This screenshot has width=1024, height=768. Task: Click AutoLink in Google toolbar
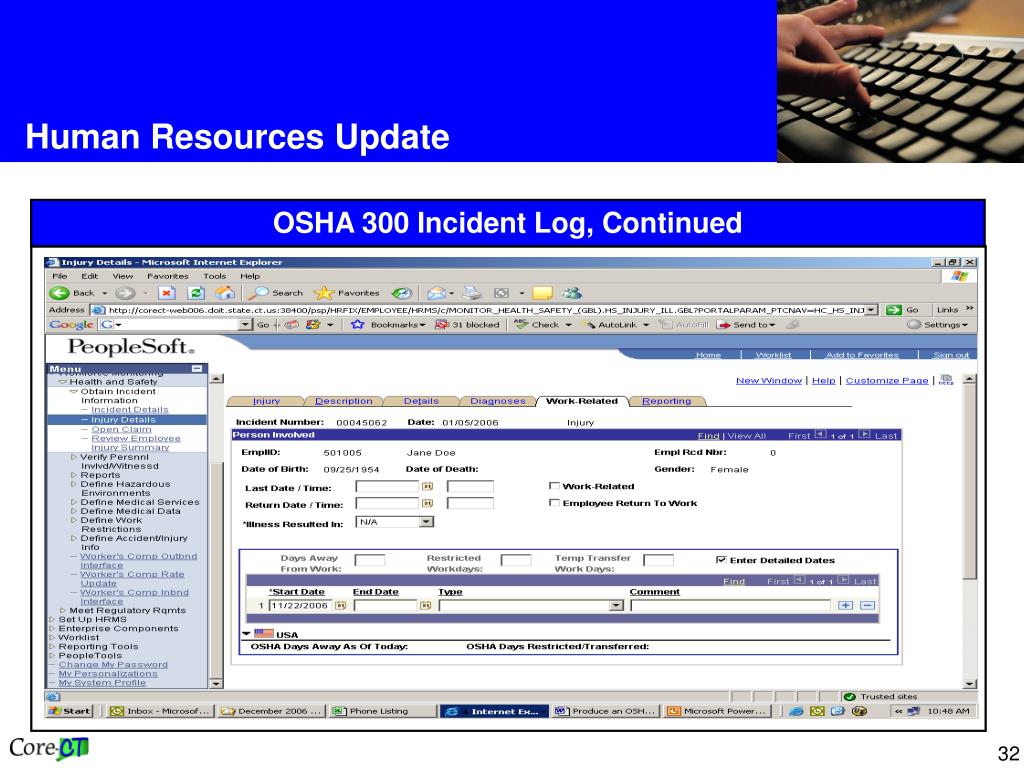point(611,325)
